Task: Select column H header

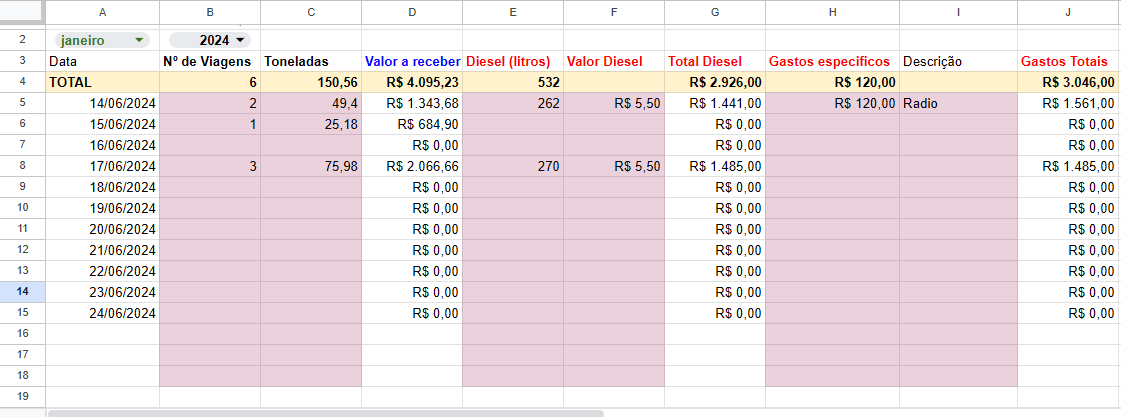Action: (x=832, y=11)
